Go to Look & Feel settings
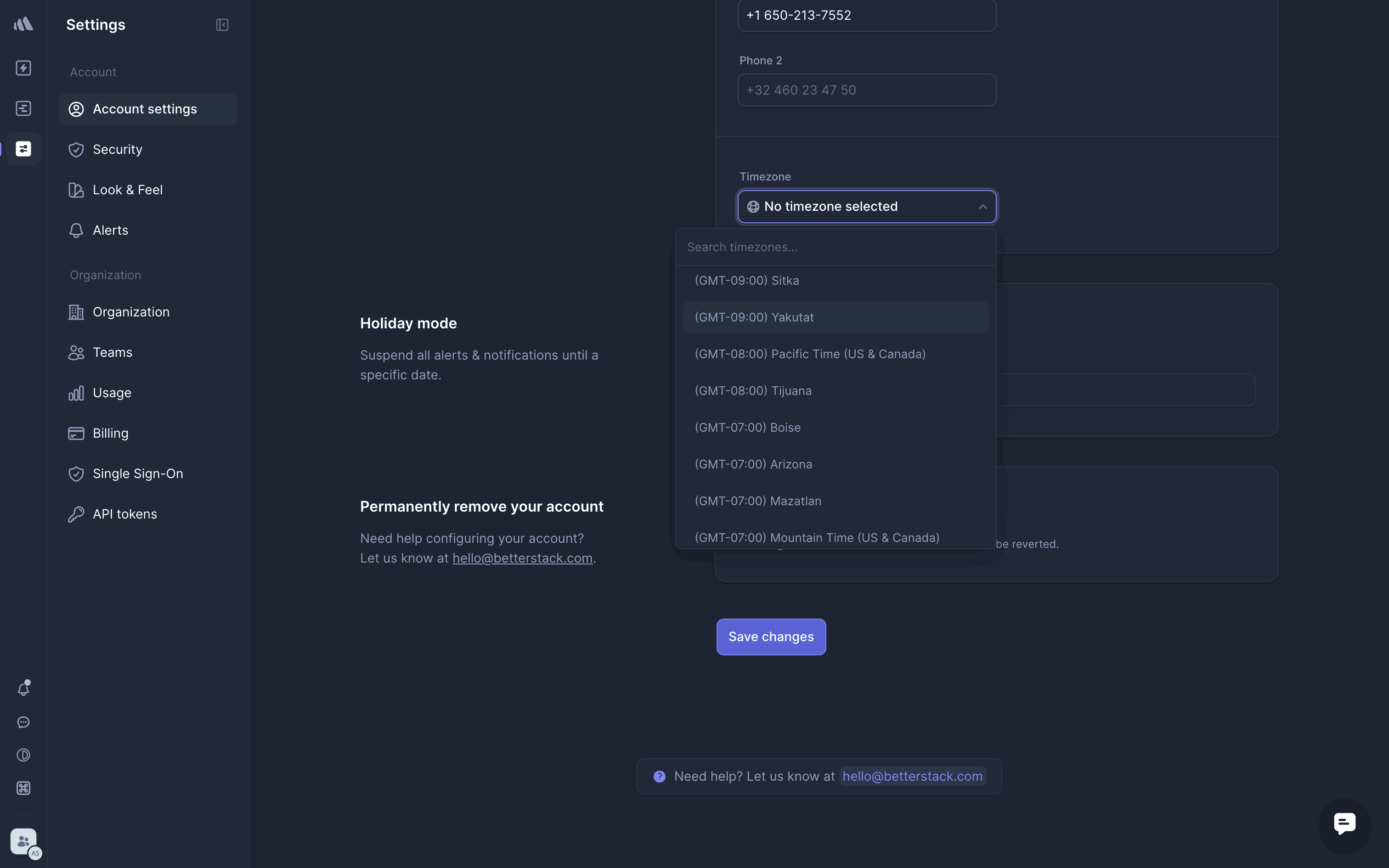The height and width of the screenshot is (868, 1389). [127, 190]
